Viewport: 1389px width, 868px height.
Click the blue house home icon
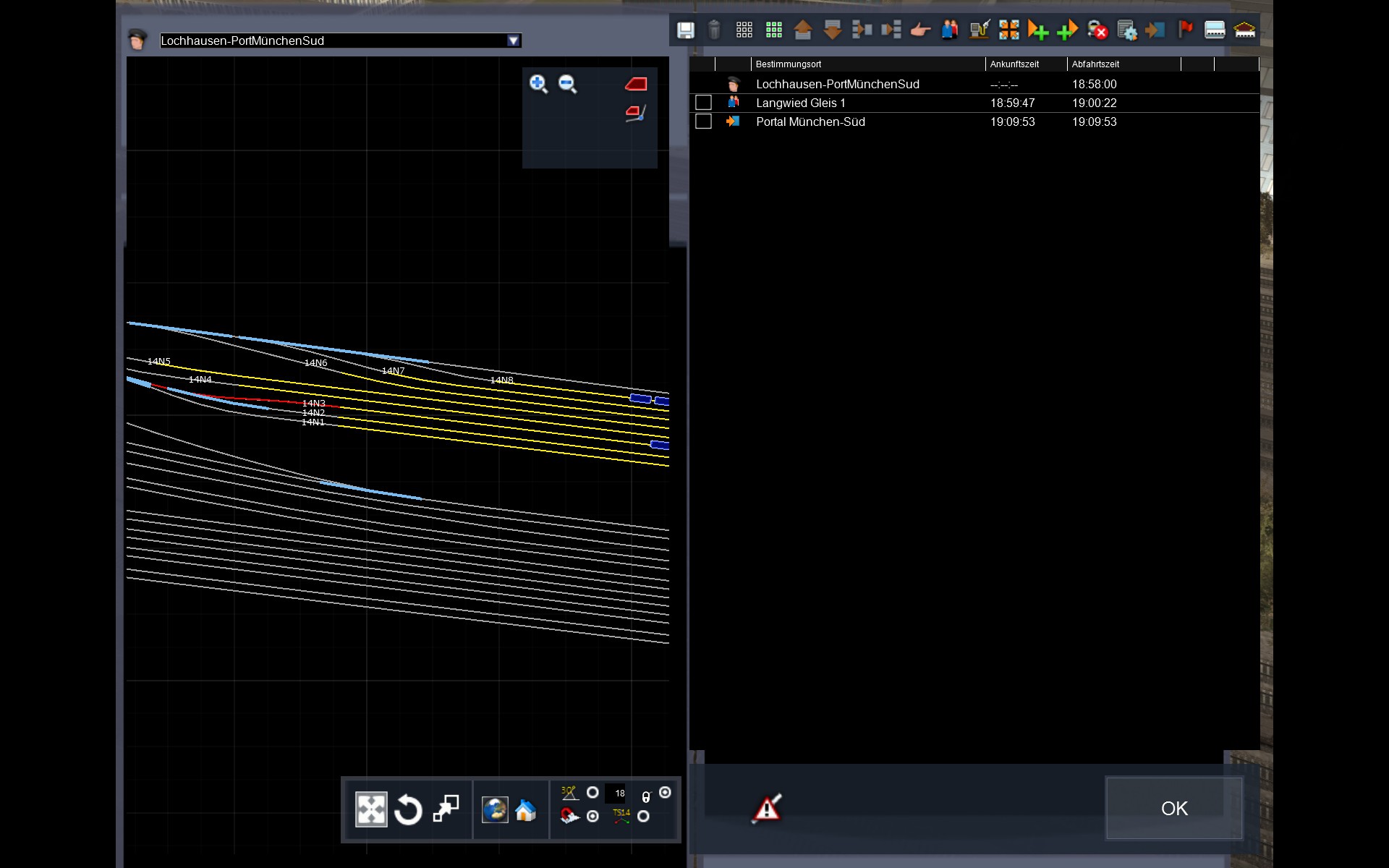click(526, 810)
